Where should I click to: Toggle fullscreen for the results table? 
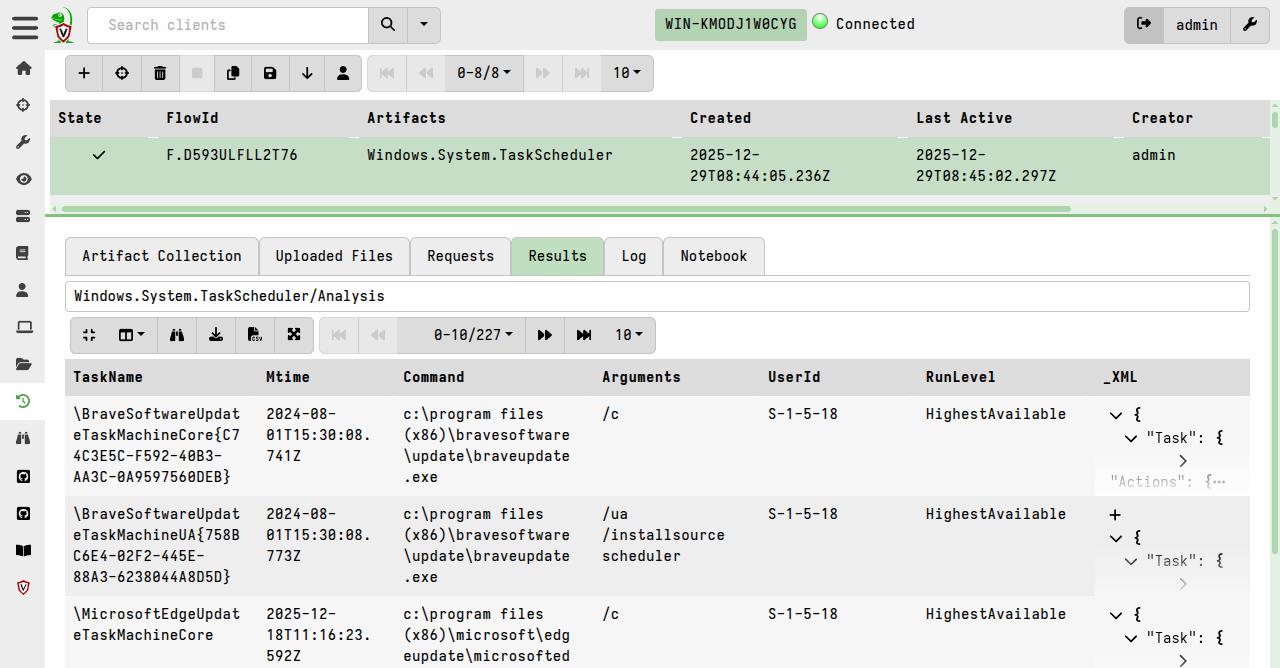click(x=294, y=335)
